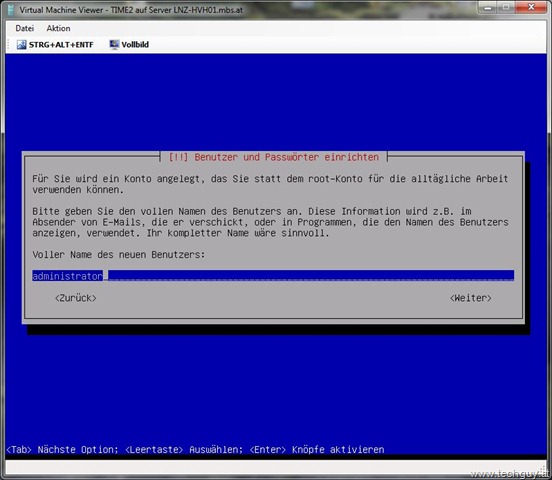
Task: Send STRG+ALT+ENTF via its text label
Action: pos(61,45)
